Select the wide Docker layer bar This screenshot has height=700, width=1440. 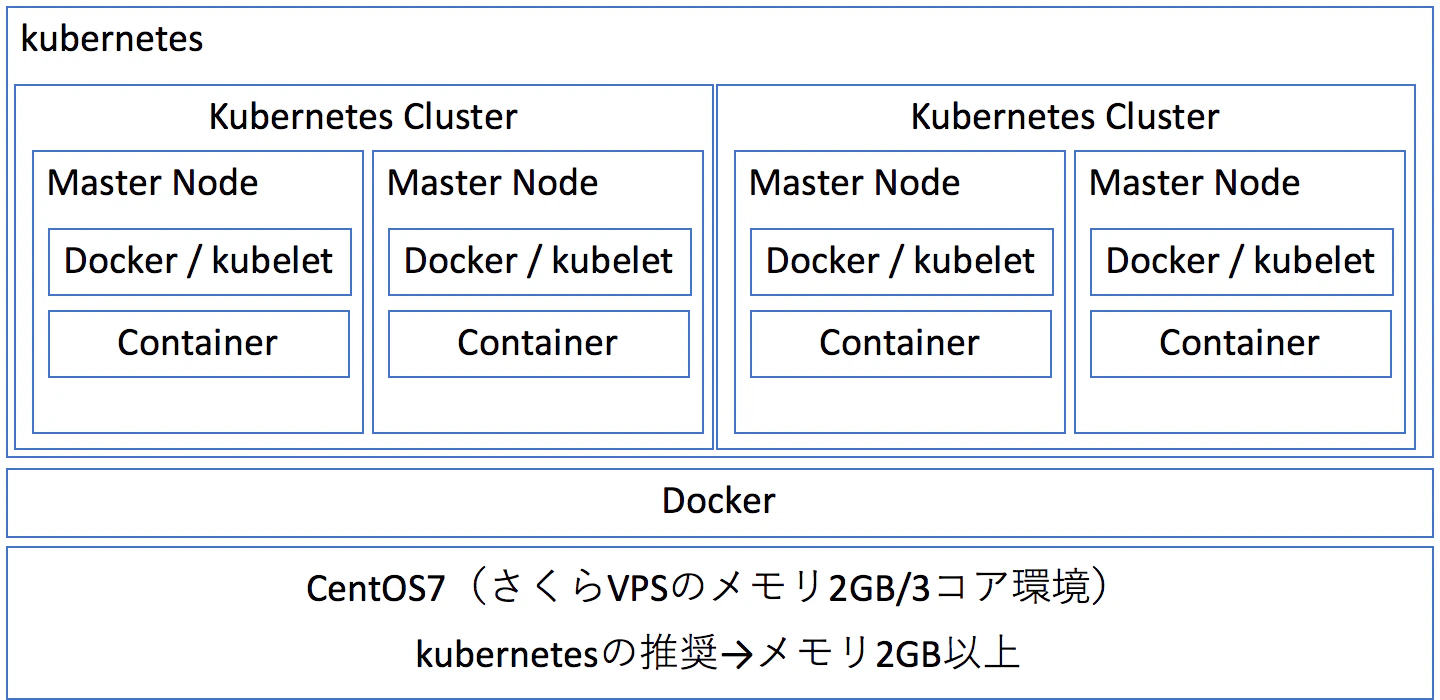[720, 503]
